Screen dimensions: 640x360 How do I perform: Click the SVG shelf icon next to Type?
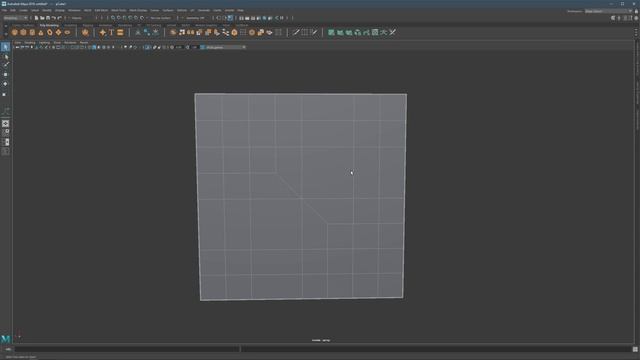coord(120,32)
